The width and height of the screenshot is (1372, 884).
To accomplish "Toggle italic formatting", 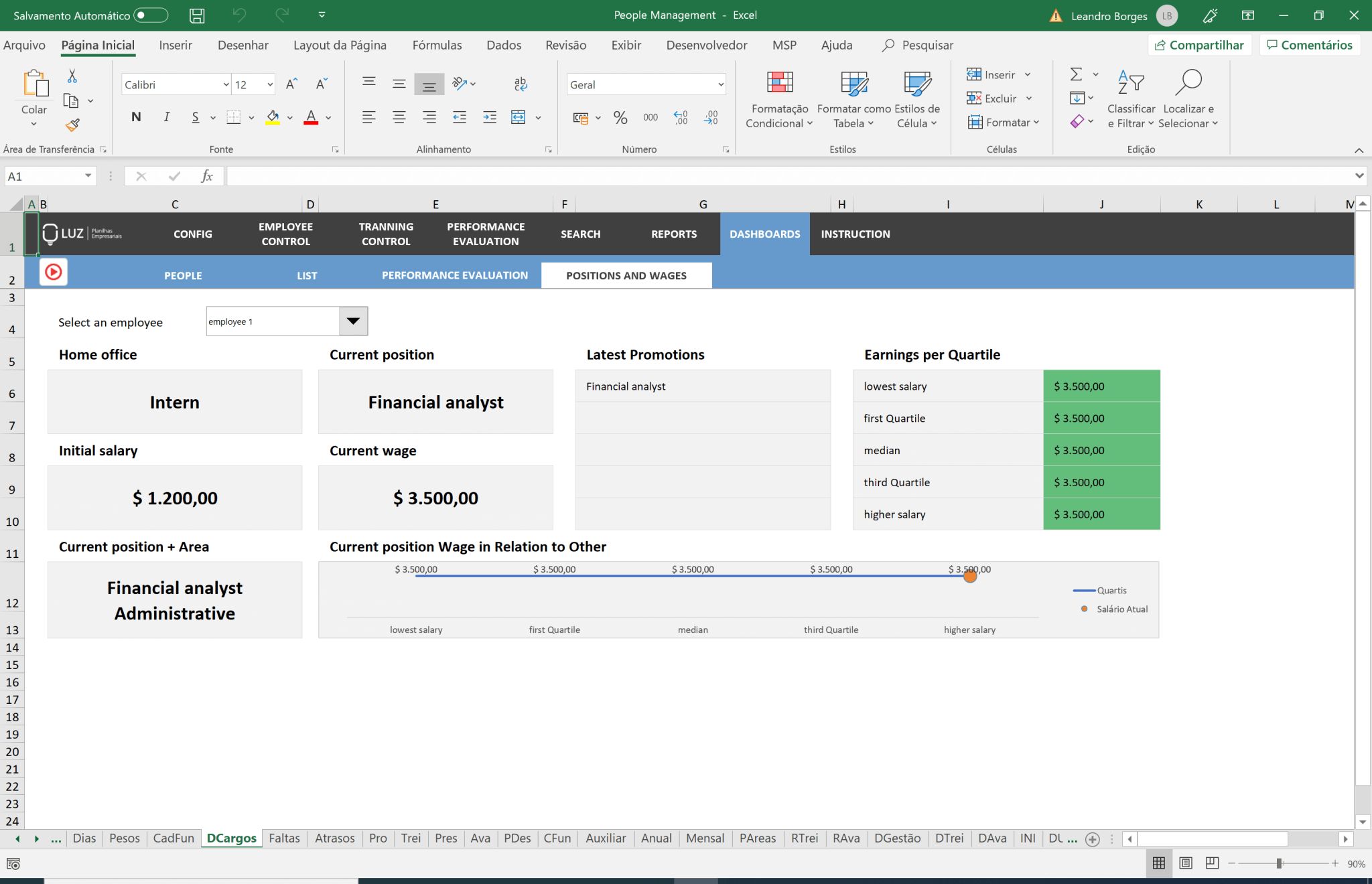I will coord(166,117).
